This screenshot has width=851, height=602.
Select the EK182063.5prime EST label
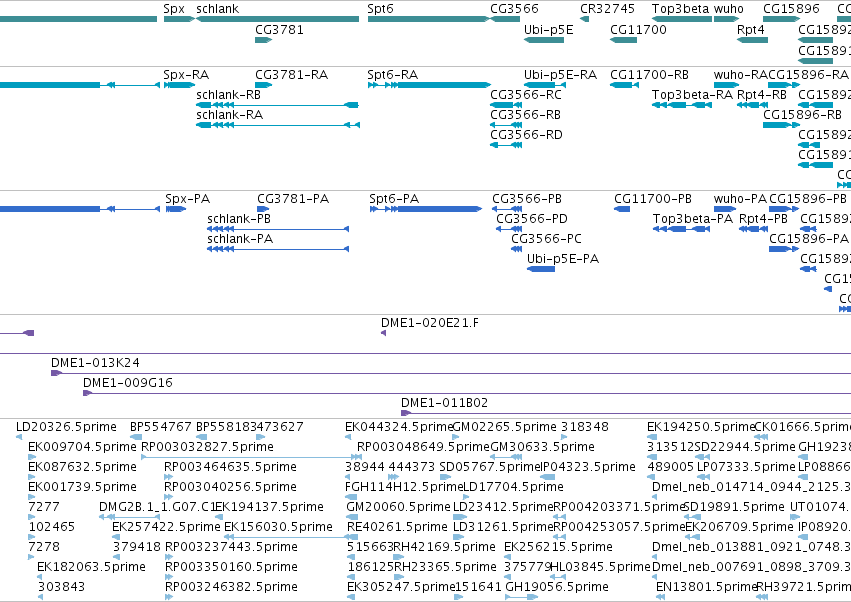click(91, 567)
